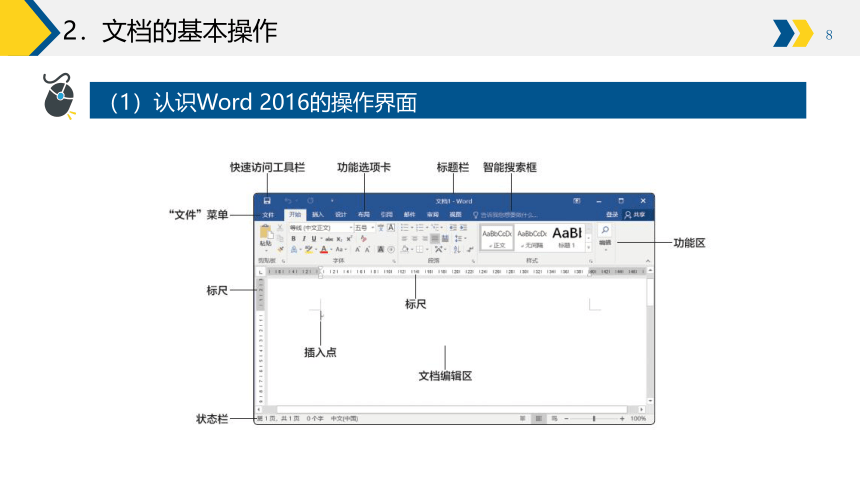Select the 正文 (Normal) style
Image resolution: width=860 pixels, height=484 pixels.
(497, 238)
